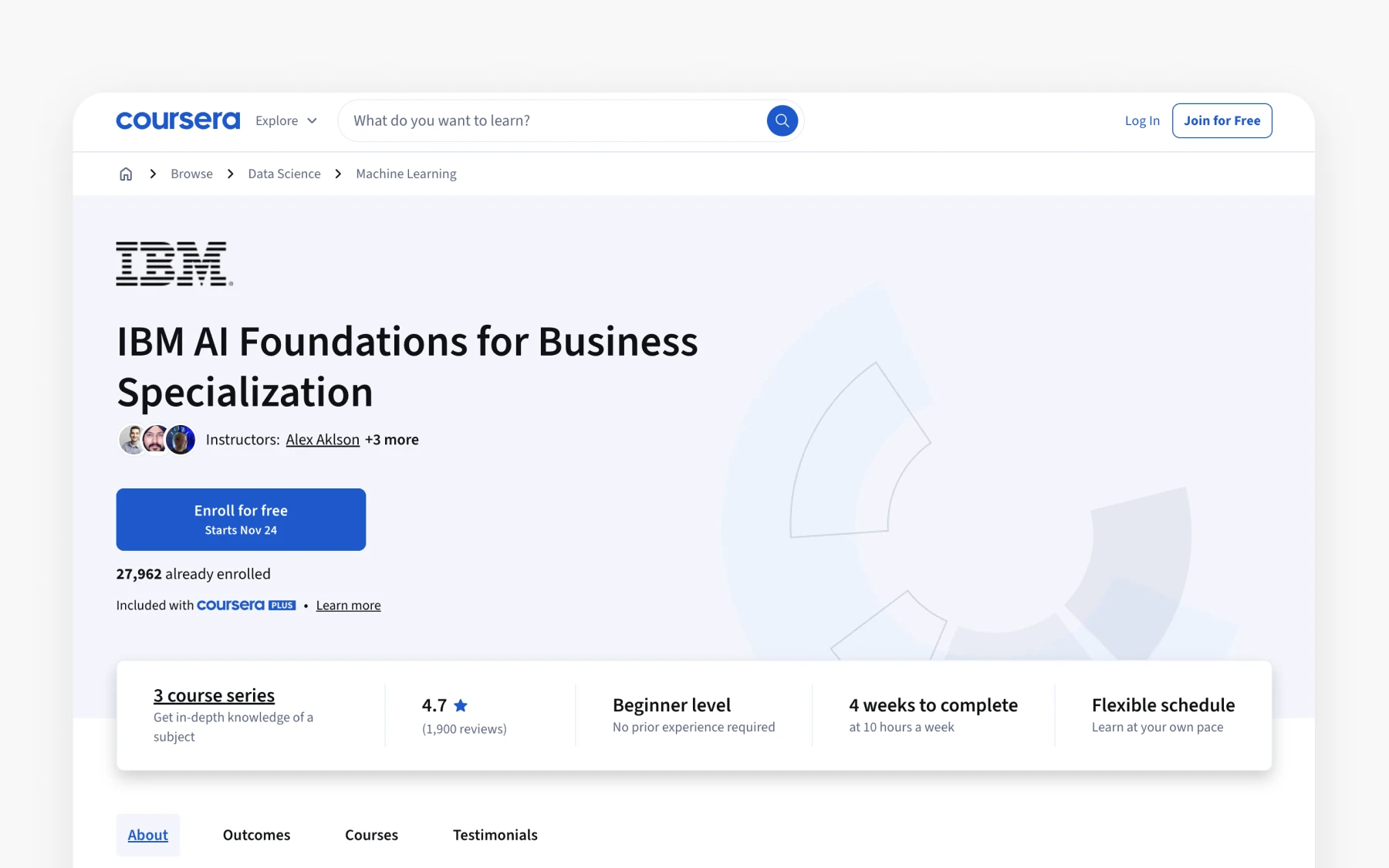Select the About tab
The image size is (1389, 868).
[x=148, y=835]
